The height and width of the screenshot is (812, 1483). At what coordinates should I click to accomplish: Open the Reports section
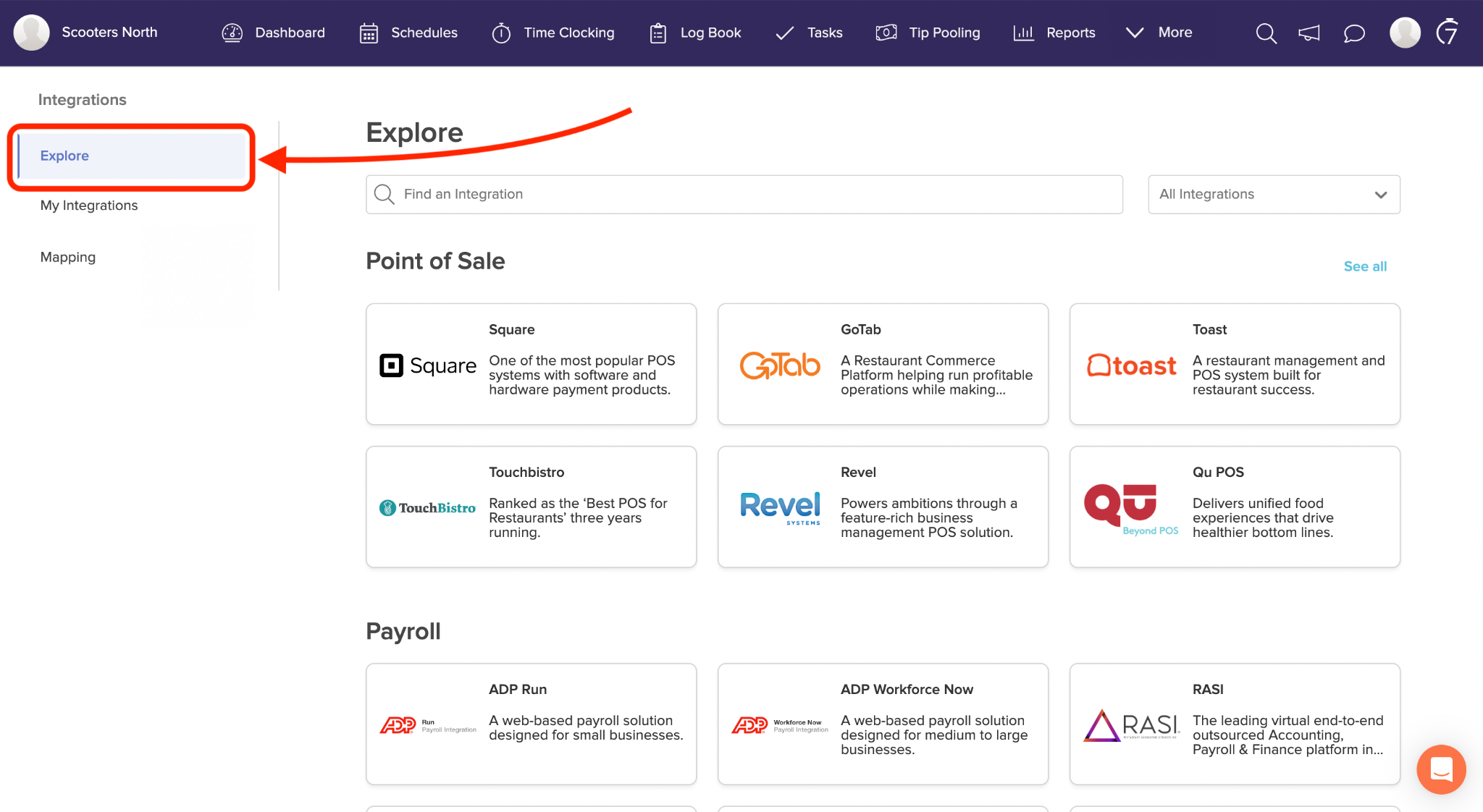click(x=1054, y=33)
